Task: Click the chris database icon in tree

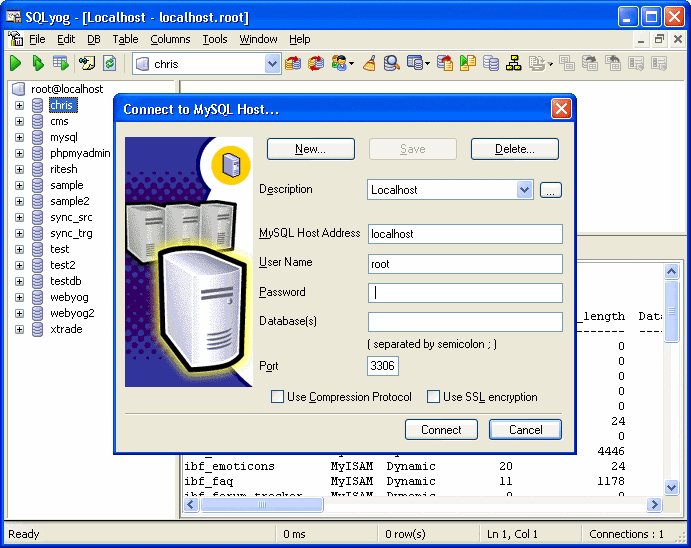Action: point(38,105)
